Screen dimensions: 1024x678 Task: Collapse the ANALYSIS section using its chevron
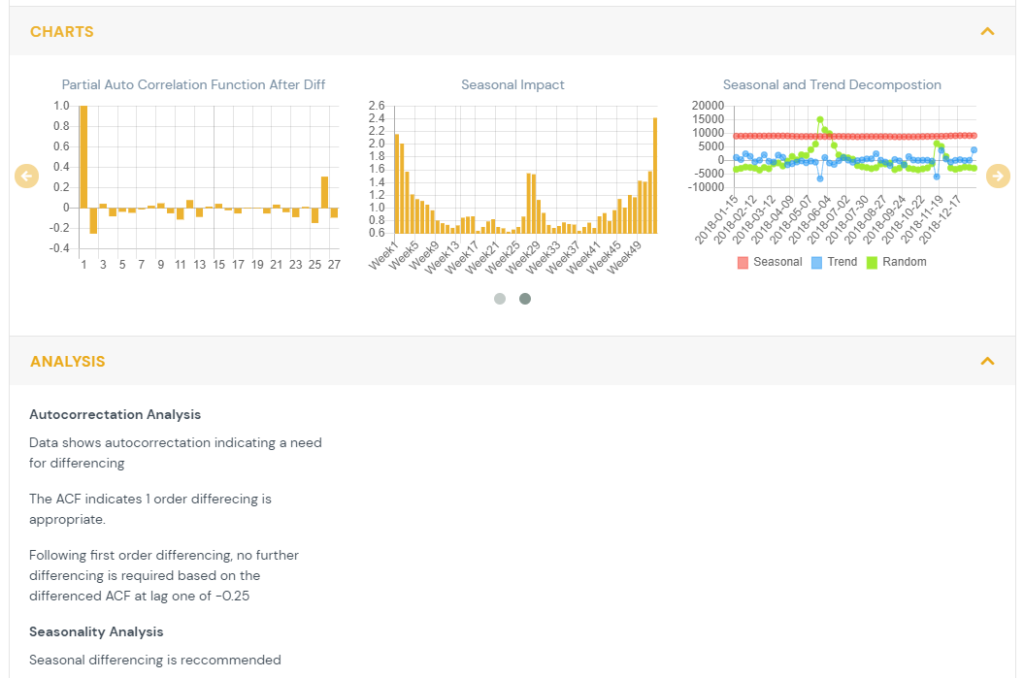987,361
